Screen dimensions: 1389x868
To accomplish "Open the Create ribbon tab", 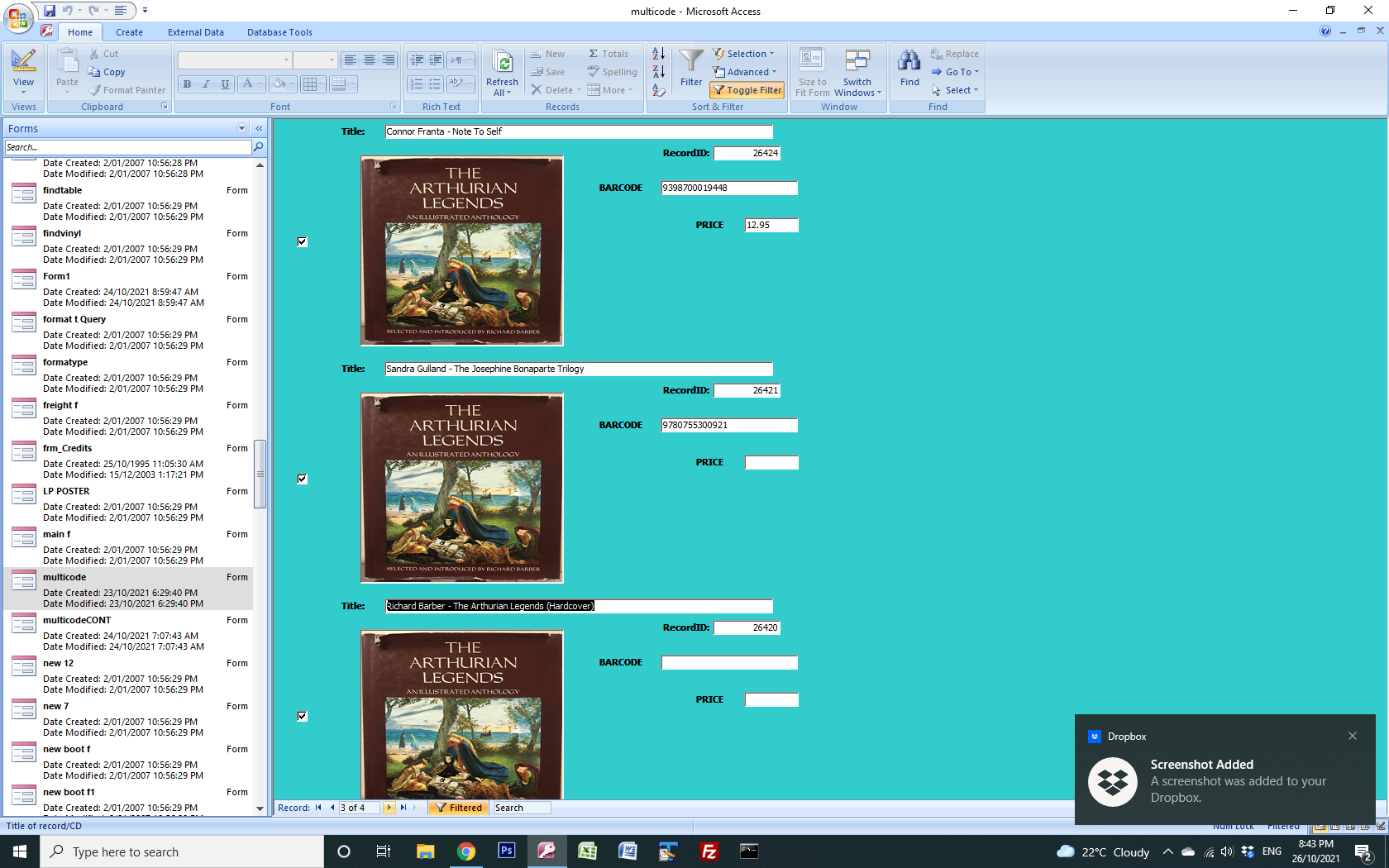I will [x=129, y=32].
